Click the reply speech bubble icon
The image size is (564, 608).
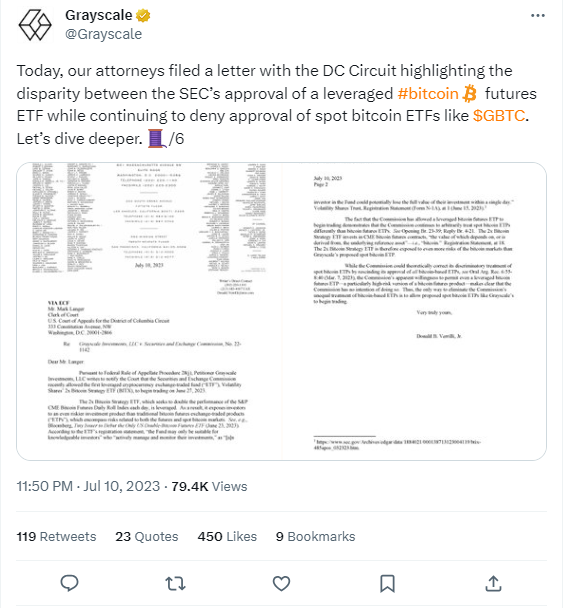point(69,583)
